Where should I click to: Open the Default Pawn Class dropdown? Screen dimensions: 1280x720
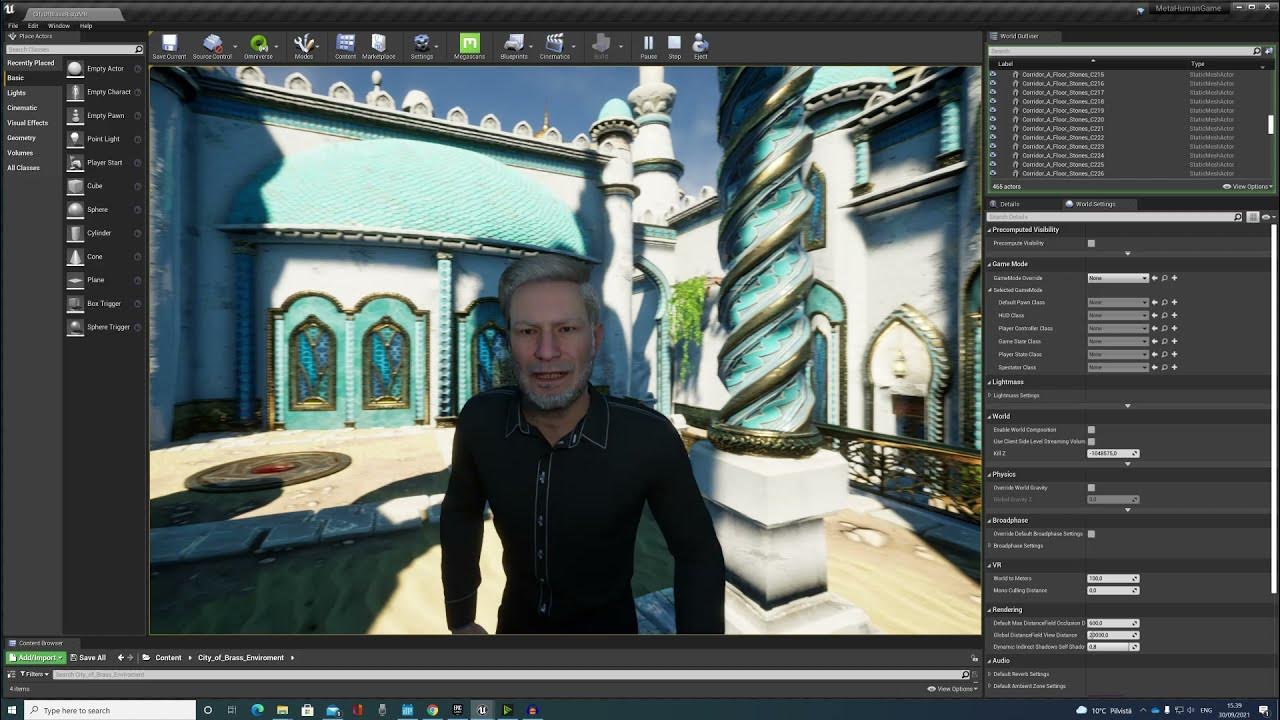(x=1118, y=302)
